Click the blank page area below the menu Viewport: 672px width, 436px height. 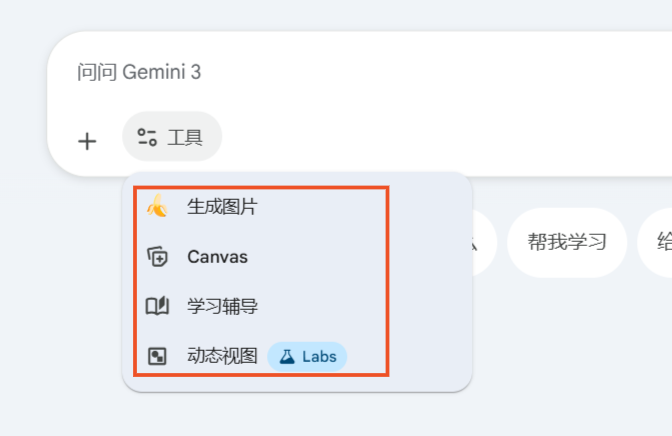point(300,415)
